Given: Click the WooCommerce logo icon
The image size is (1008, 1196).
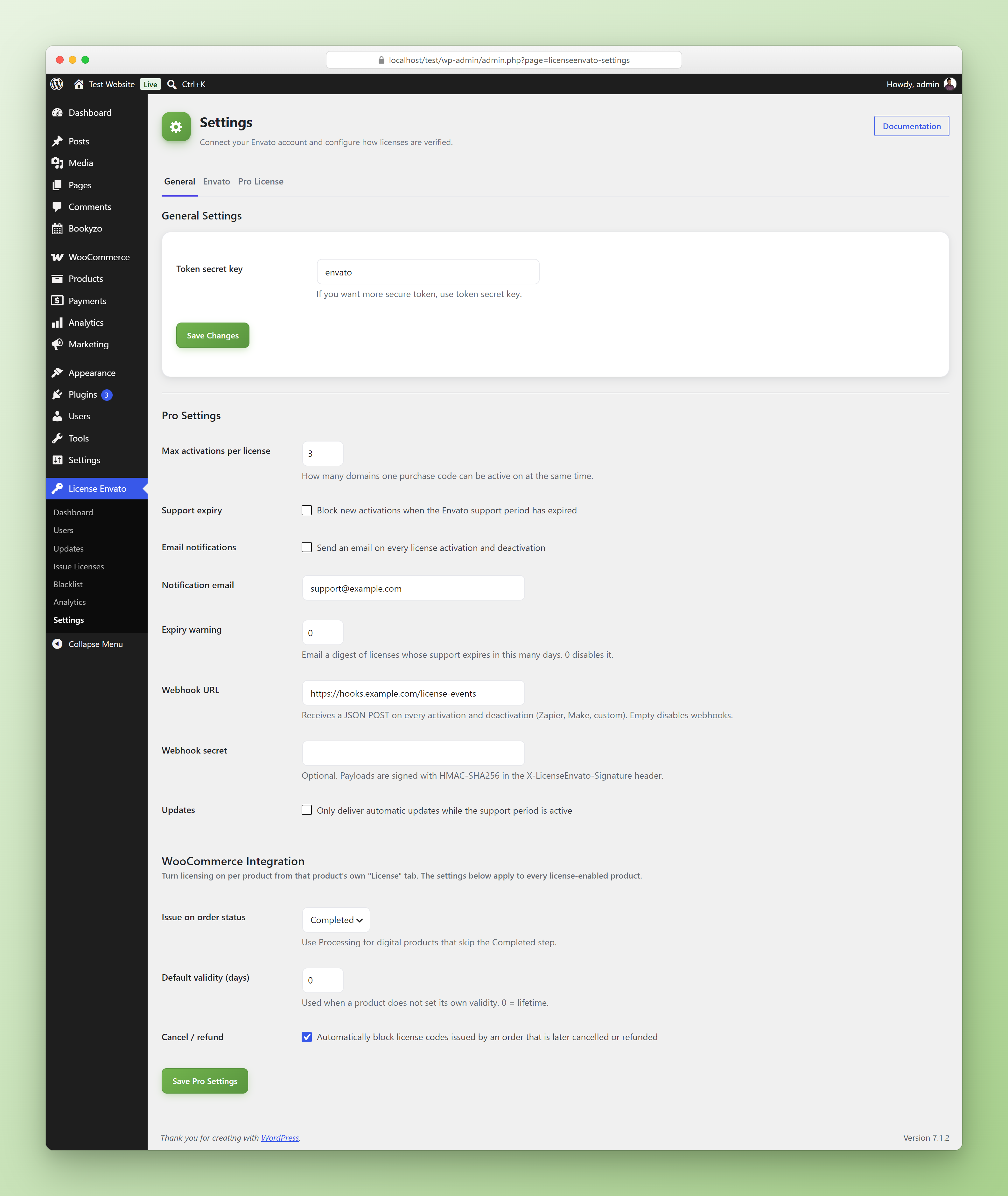Looking at the screenshot, I should (57, 257).
